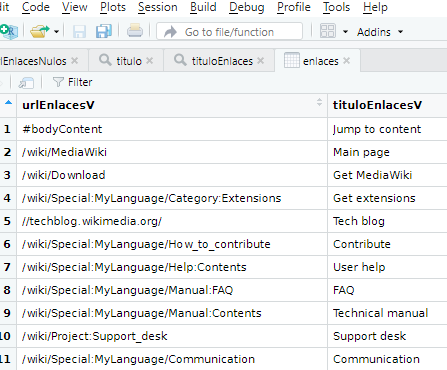Select the User help cell
Screen dimensions: 447x370
(x=387, y=267)
